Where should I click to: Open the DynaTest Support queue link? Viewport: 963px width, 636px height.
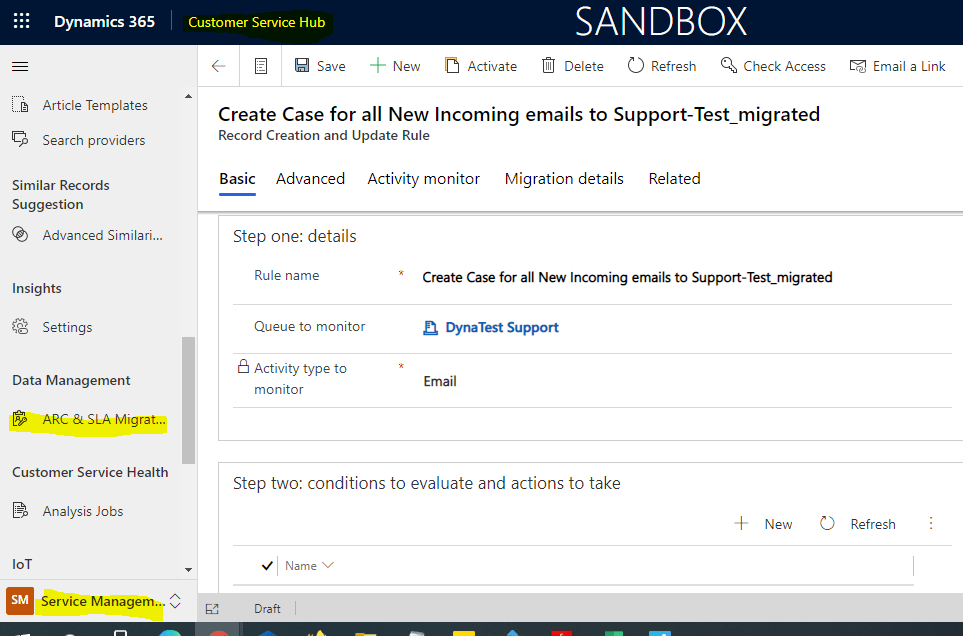click(501, 327)
